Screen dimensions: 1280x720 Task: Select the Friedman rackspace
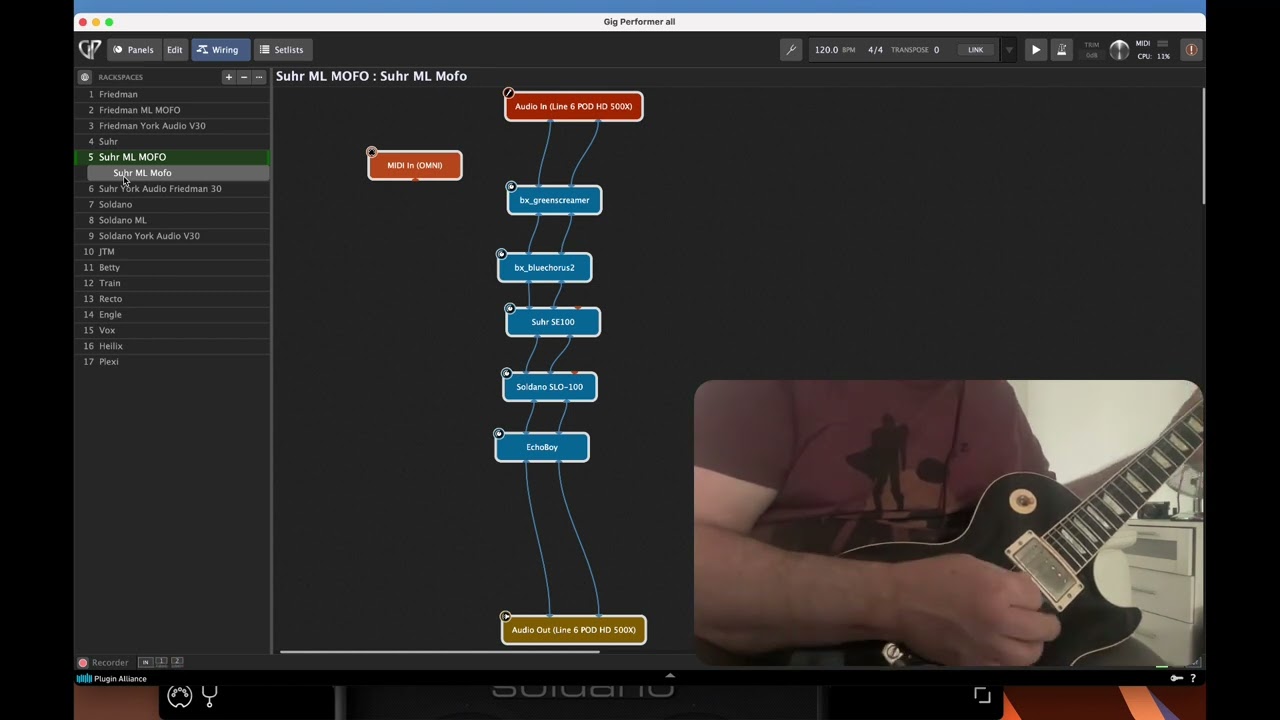click(x=172, y=94)
